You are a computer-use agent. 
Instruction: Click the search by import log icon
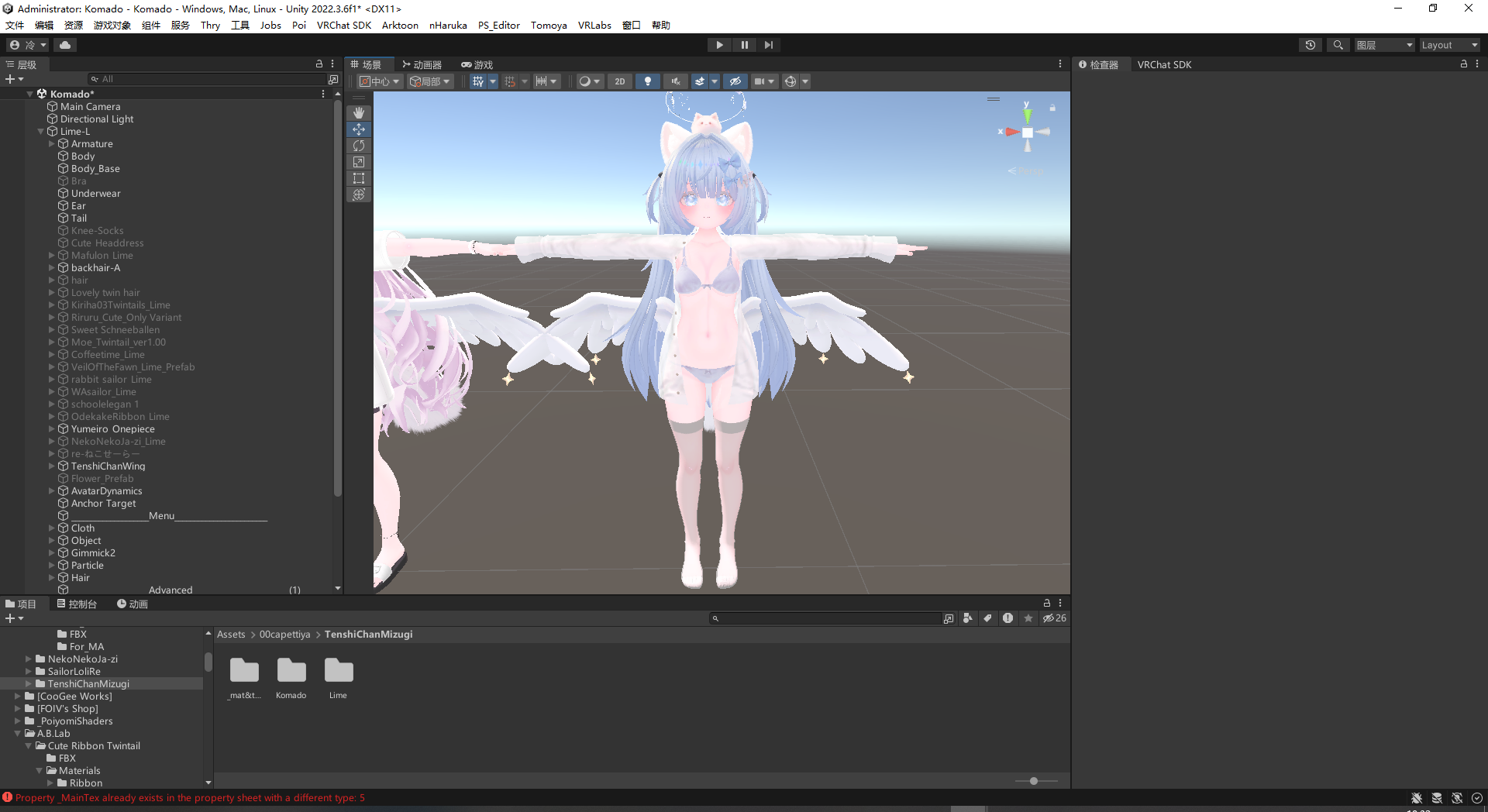(x=1007, y=618)
